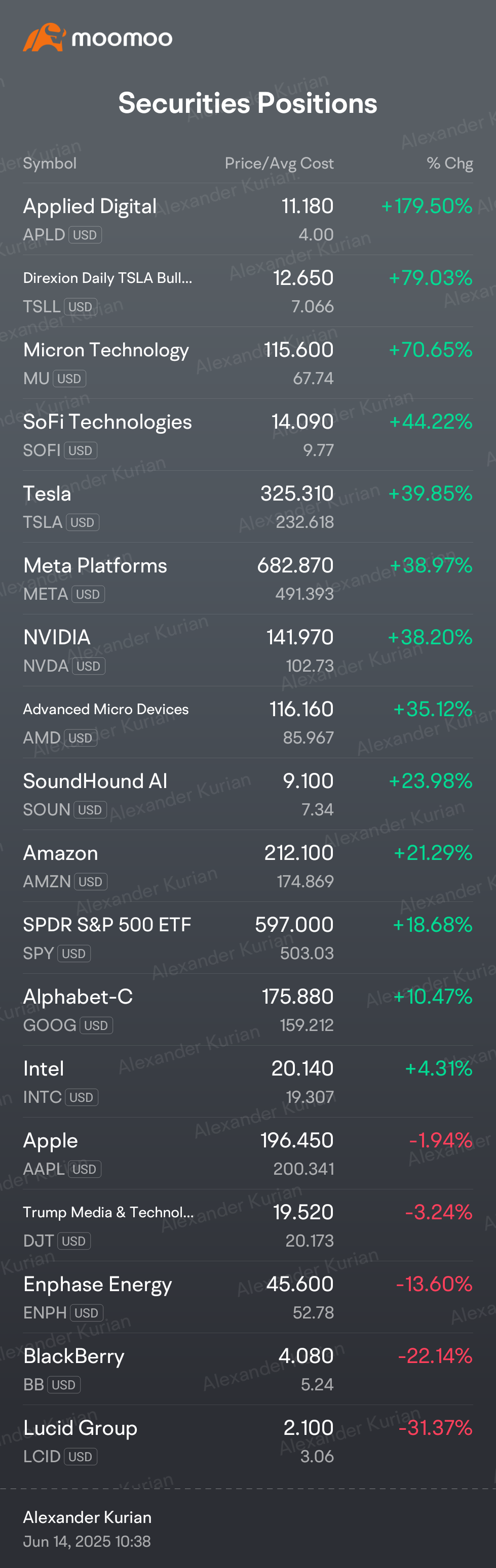The image size is (496, 1568).
Task: Click the moomoo bull logo icon
Action: 44,38
